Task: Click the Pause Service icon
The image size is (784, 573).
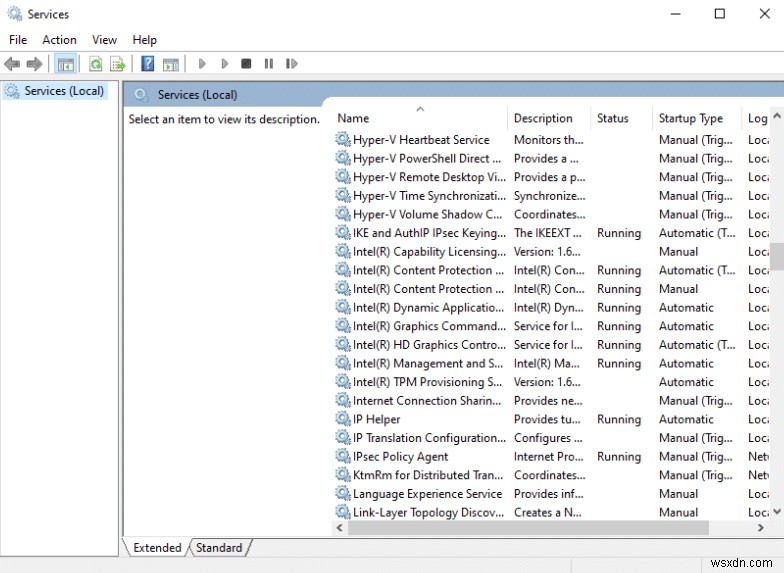Action: click(x=268, y=64)
